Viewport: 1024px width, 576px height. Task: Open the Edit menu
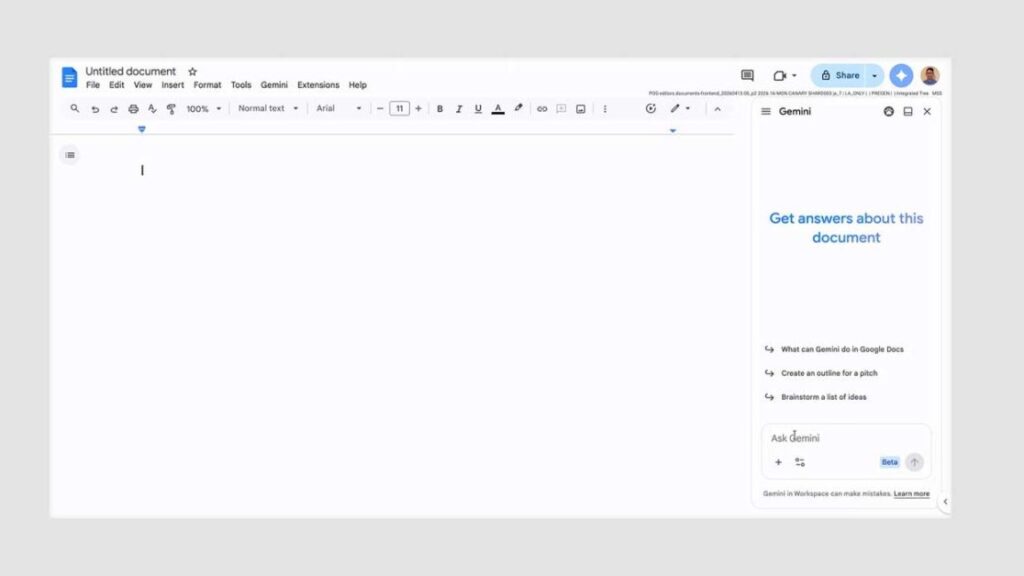[116, 85]
